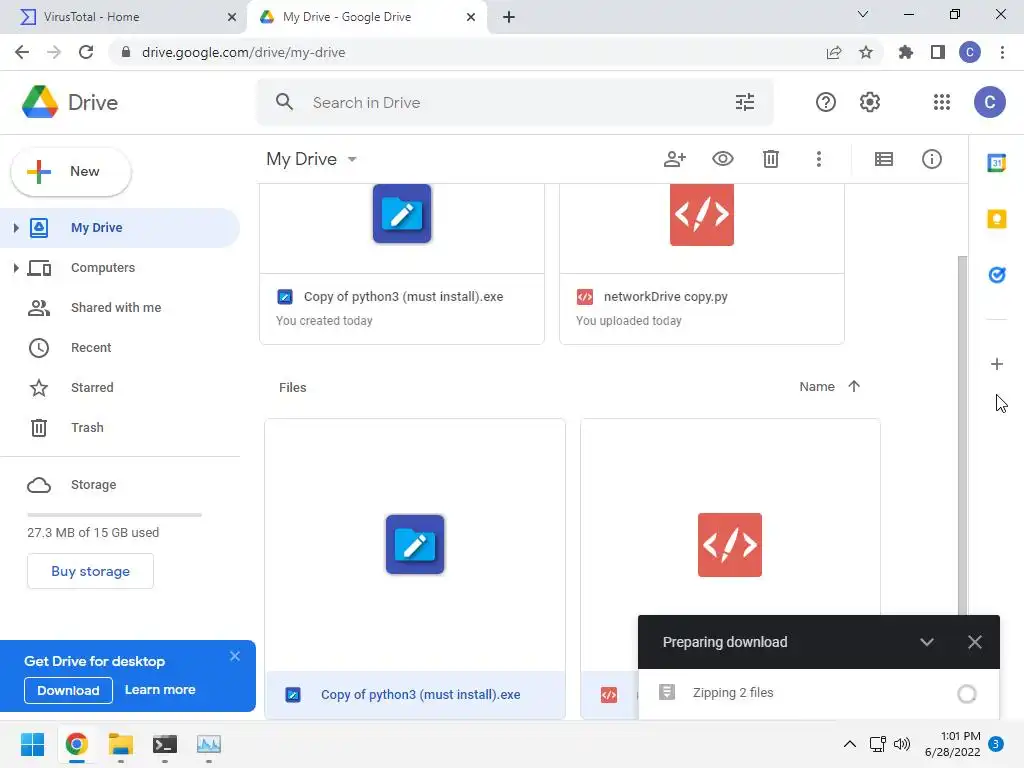Open the Google apps grid
Image resolution: width=1024 pixels, height=768 pixels.
(942, 103)
